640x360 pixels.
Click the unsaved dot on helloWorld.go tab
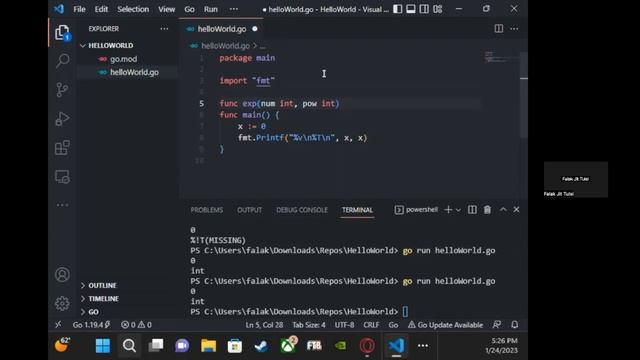(x=255, y=29)
